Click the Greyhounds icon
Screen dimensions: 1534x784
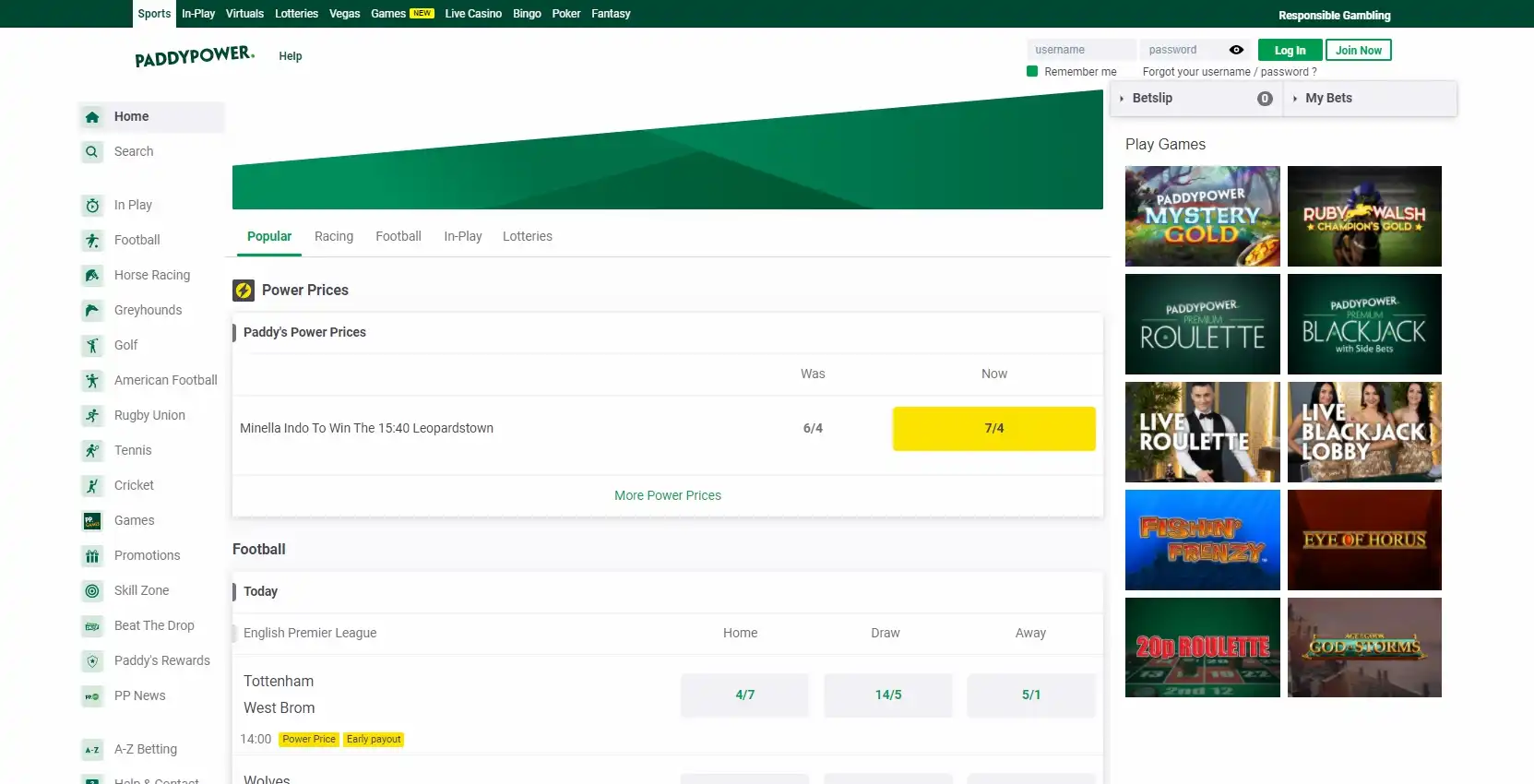pyautogui.click(x=92, y=311)
